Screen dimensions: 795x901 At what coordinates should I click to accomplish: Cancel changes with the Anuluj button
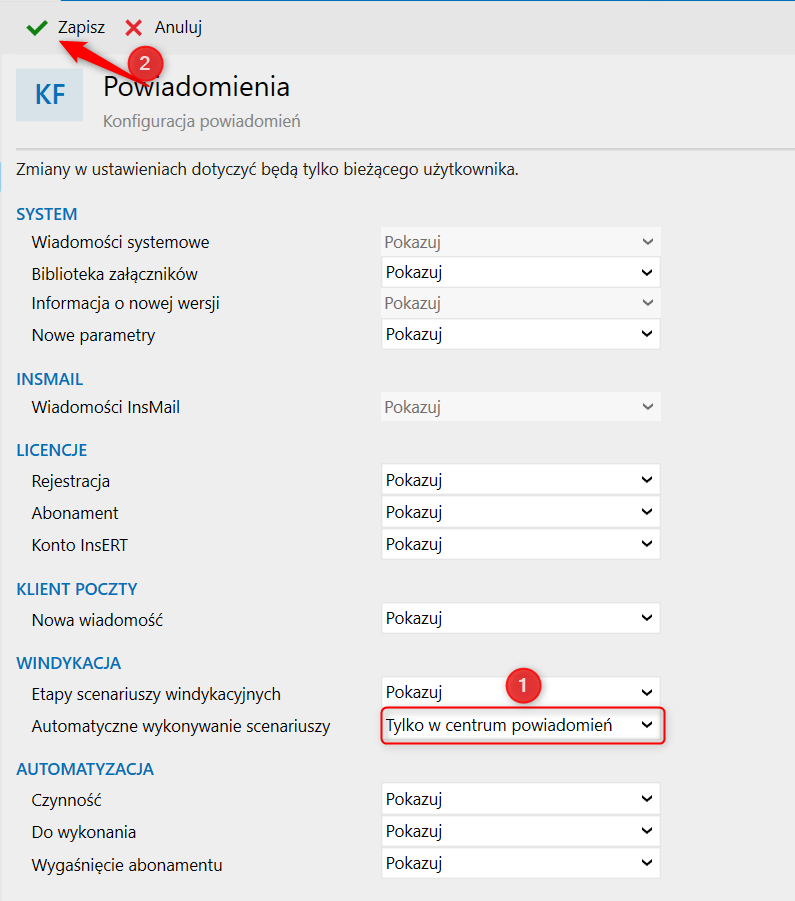click(x=164, y=28)
